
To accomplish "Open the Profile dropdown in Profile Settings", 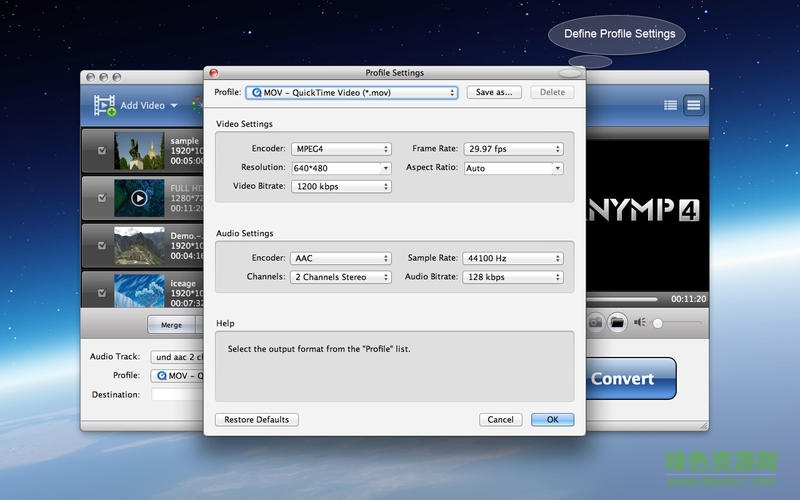I will coord(352,92).
